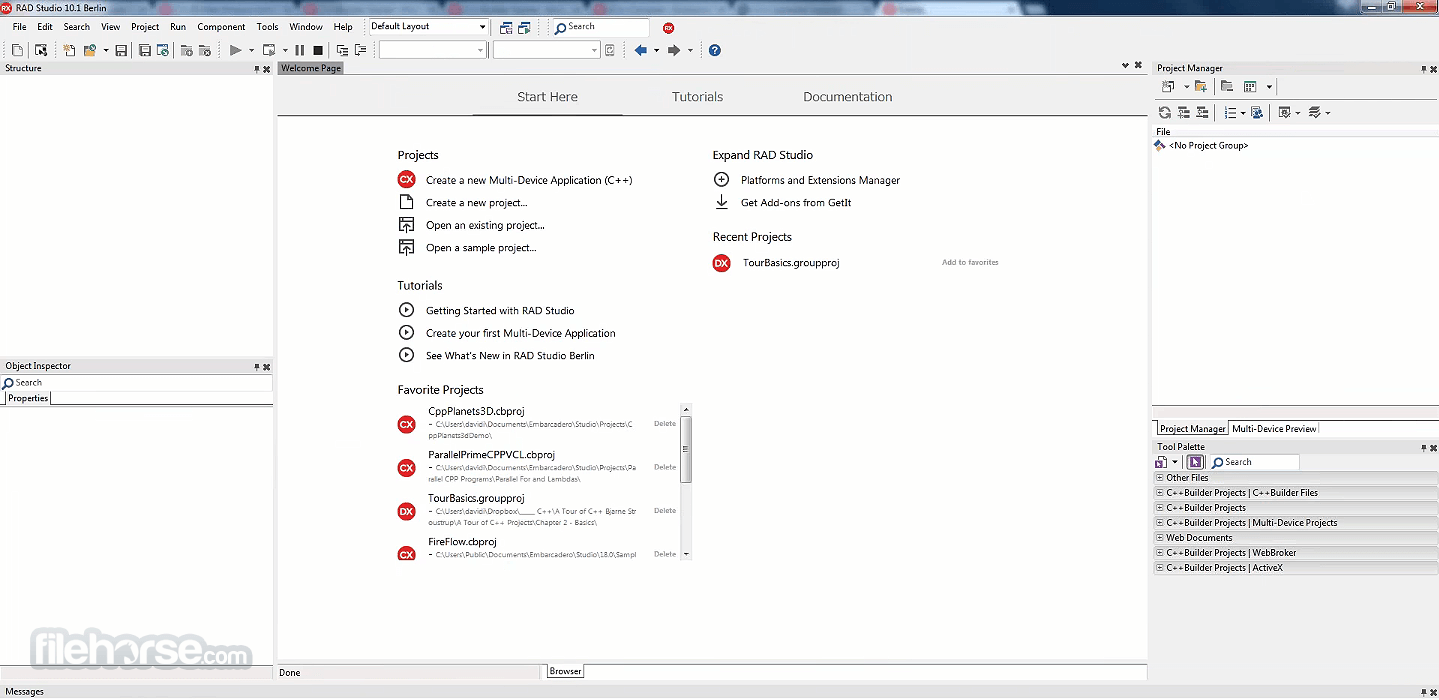The image size is (1439, 700).
Task: Click the Run Without Debugging icon
Action: point(268,50)
